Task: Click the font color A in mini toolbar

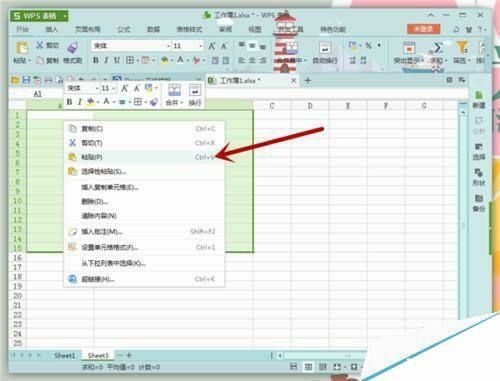Action: (x=106, y=101)
